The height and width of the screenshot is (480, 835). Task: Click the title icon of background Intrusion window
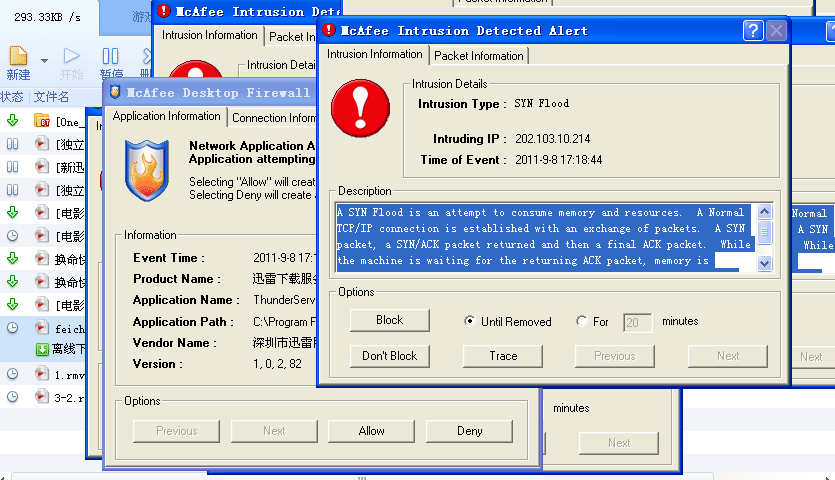pos(163,11)
